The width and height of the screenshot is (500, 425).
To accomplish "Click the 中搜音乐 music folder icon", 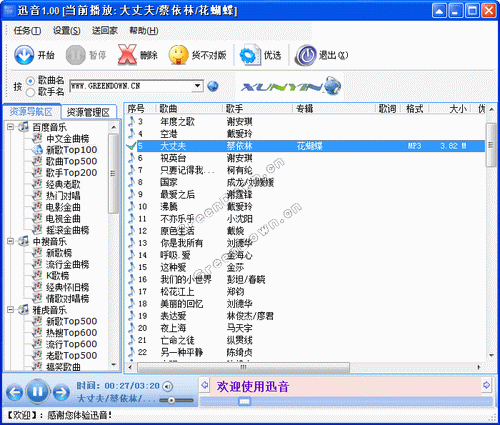I will pyautogui.click(x=24, y=241).
